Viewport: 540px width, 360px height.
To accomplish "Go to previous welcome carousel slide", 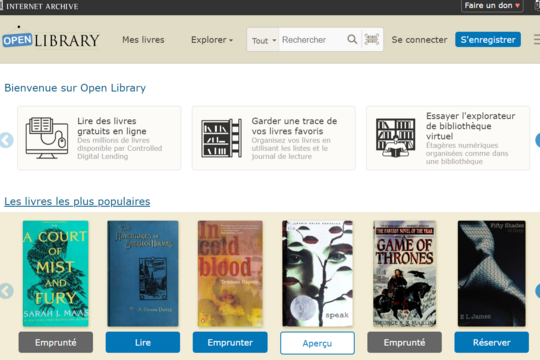I will [6, 140].
